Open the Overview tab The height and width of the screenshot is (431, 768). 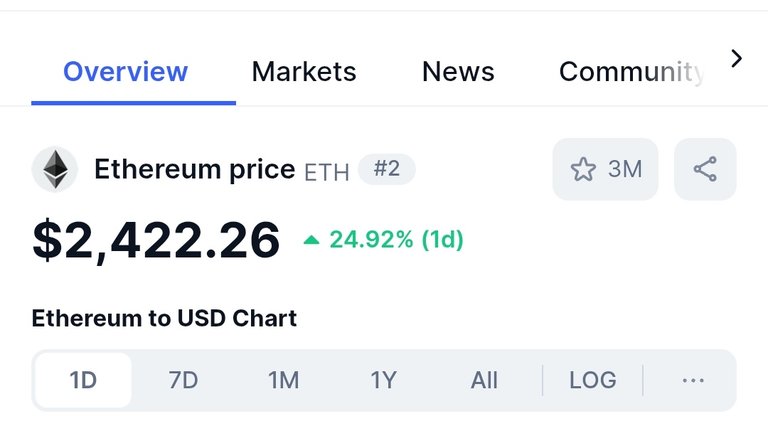coord(125,72)
